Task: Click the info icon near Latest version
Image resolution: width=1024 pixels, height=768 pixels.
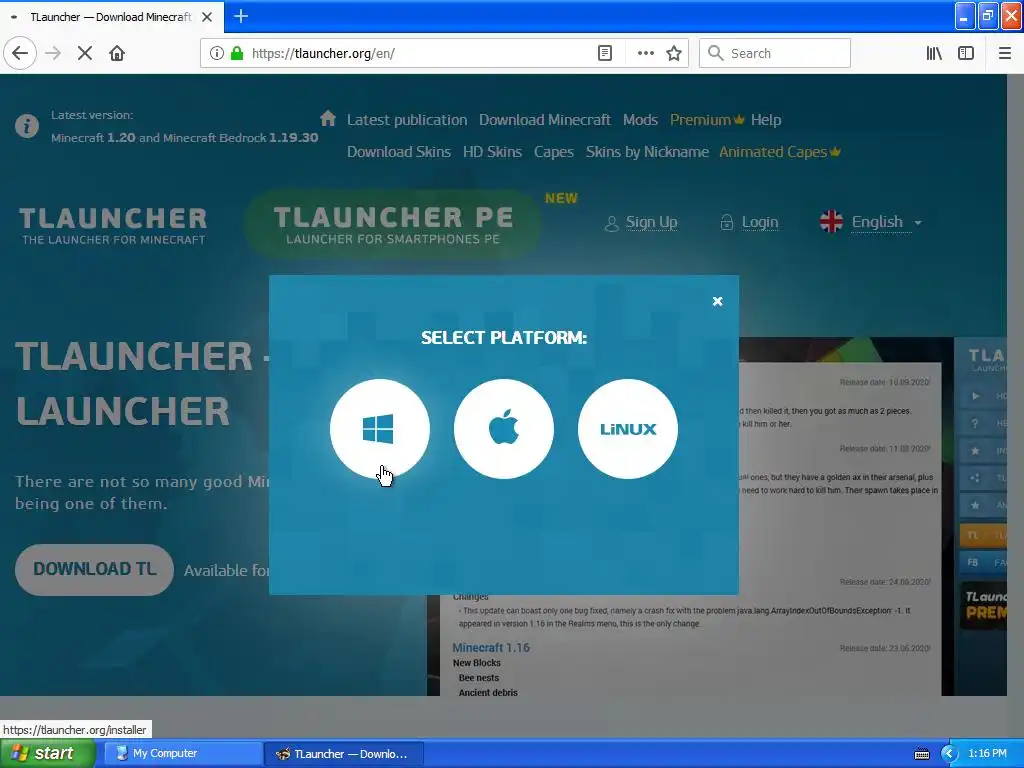Action: [27, 125]
